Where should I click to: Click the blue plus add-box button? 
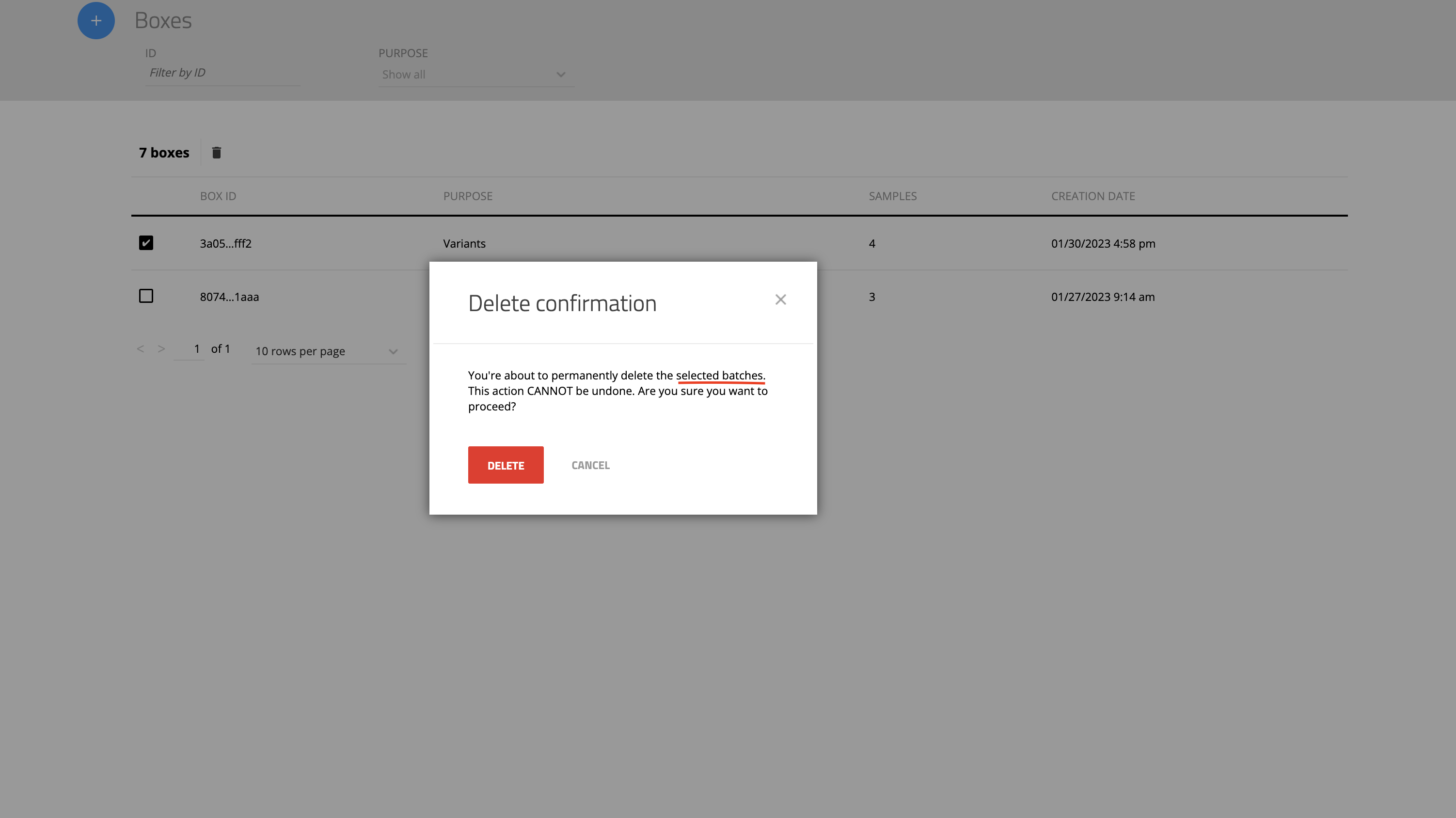point(96,21)
